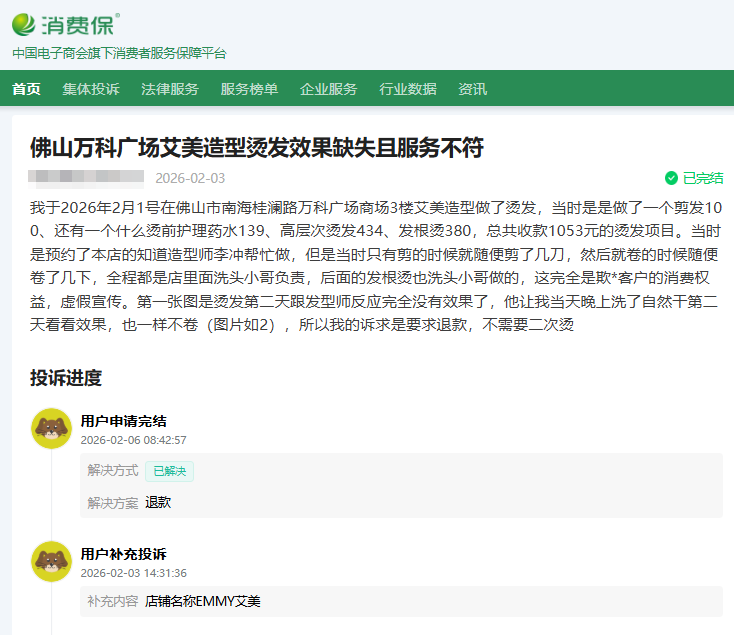The width and height of the screenshot is (734, 635).
Task: Open the 资讯 navigation item
Action: pos(472,89)
